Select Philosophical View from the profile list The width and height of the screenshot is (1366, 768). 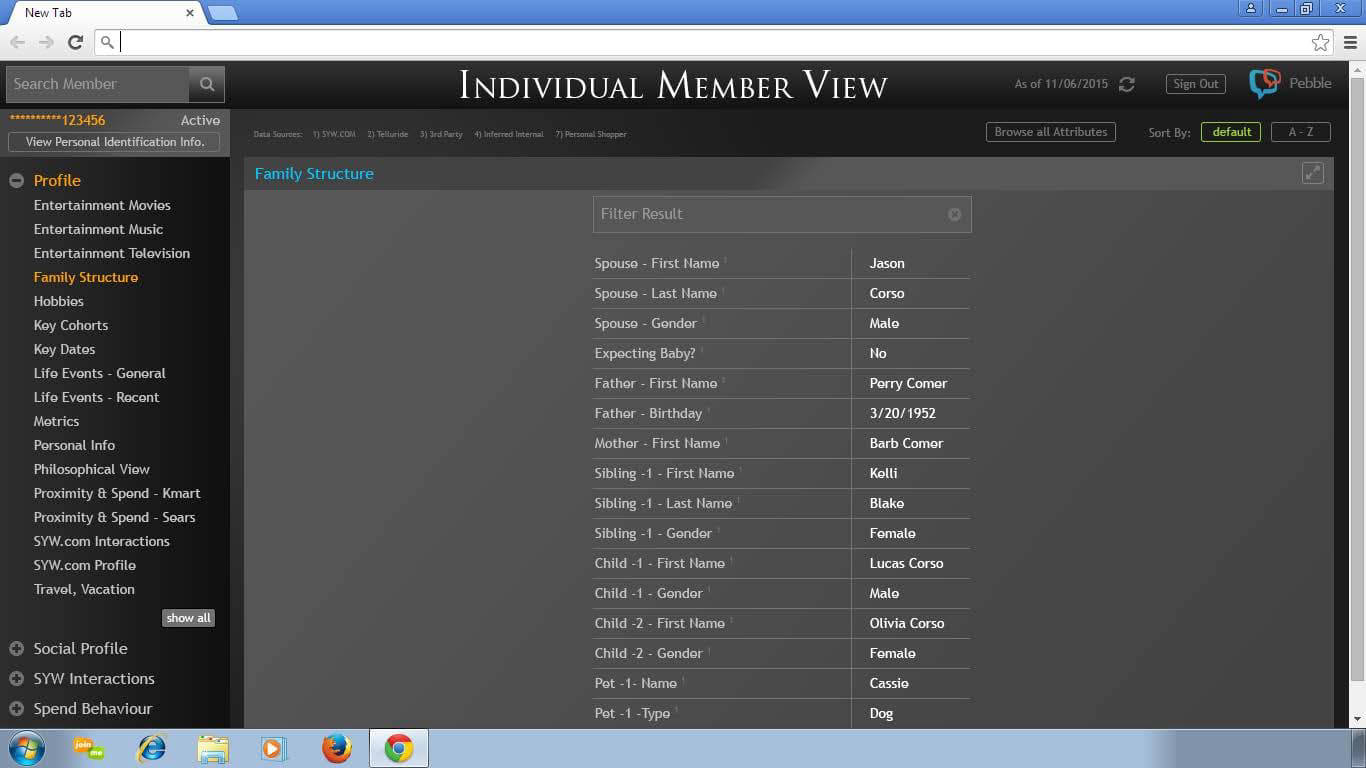[x=92, y=469]
